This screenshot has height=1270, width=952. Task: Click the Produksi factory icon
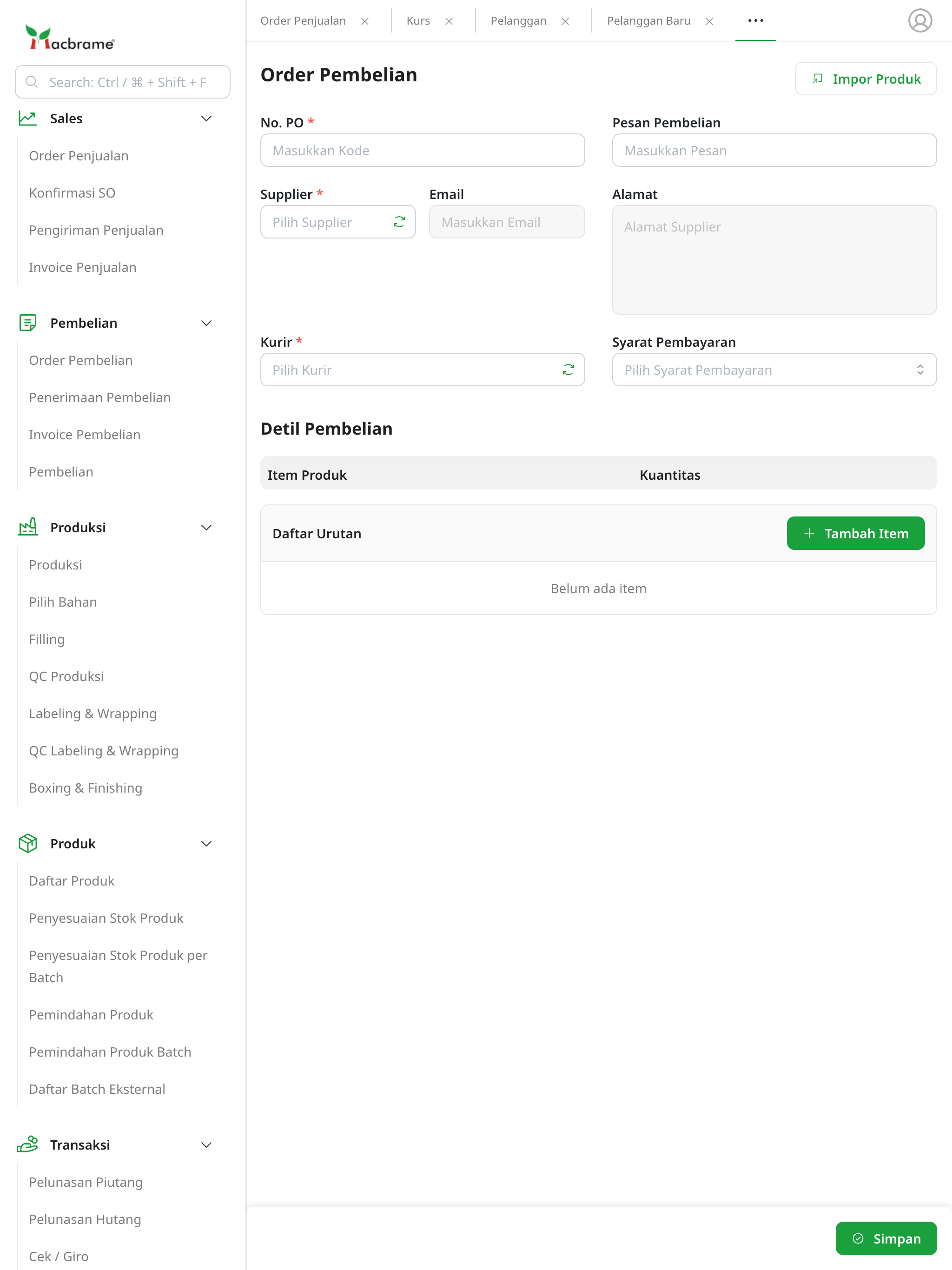click(27, 527)
